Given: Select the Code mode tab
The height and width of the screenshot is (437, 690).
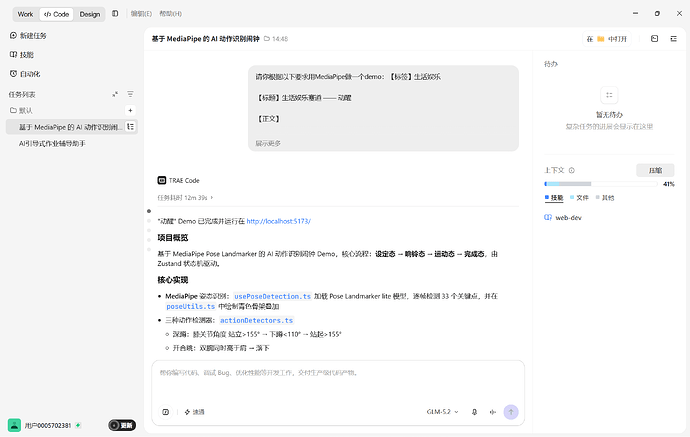Looking at the screenshot, I should coord(56,14).
